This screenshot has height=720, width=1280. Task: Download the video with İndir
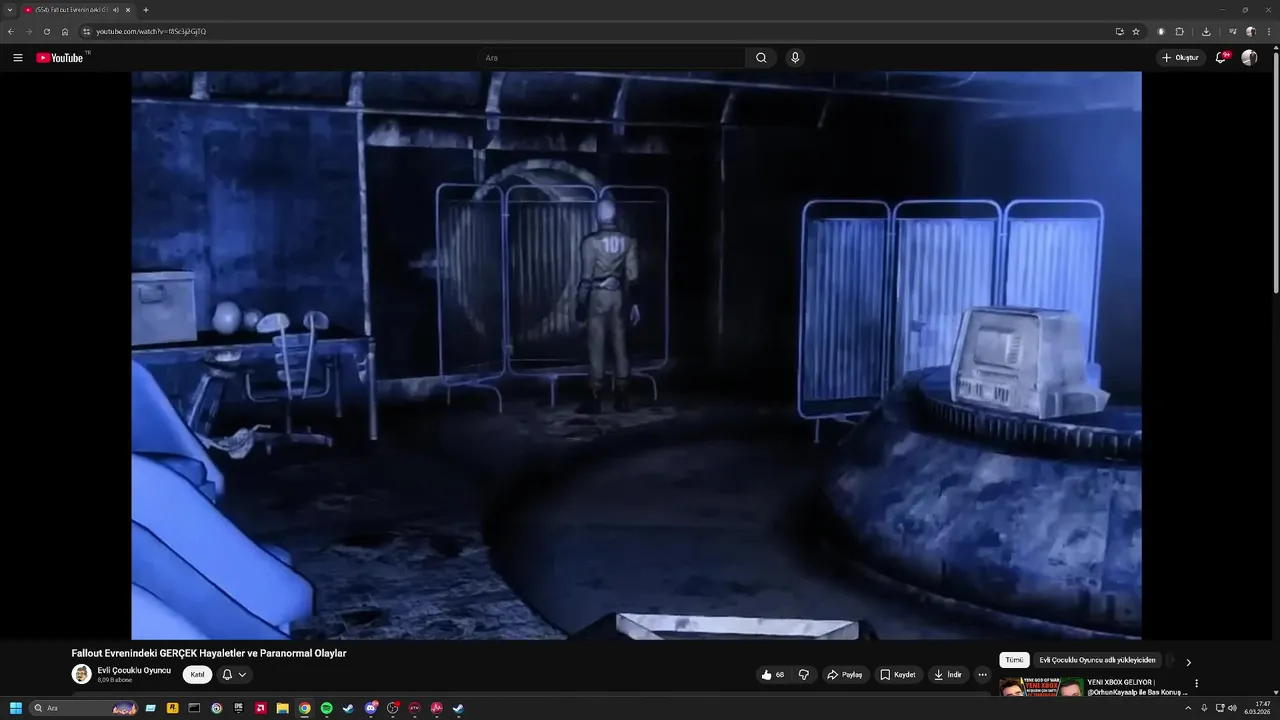pyautogui.click(x=947, y=675)
